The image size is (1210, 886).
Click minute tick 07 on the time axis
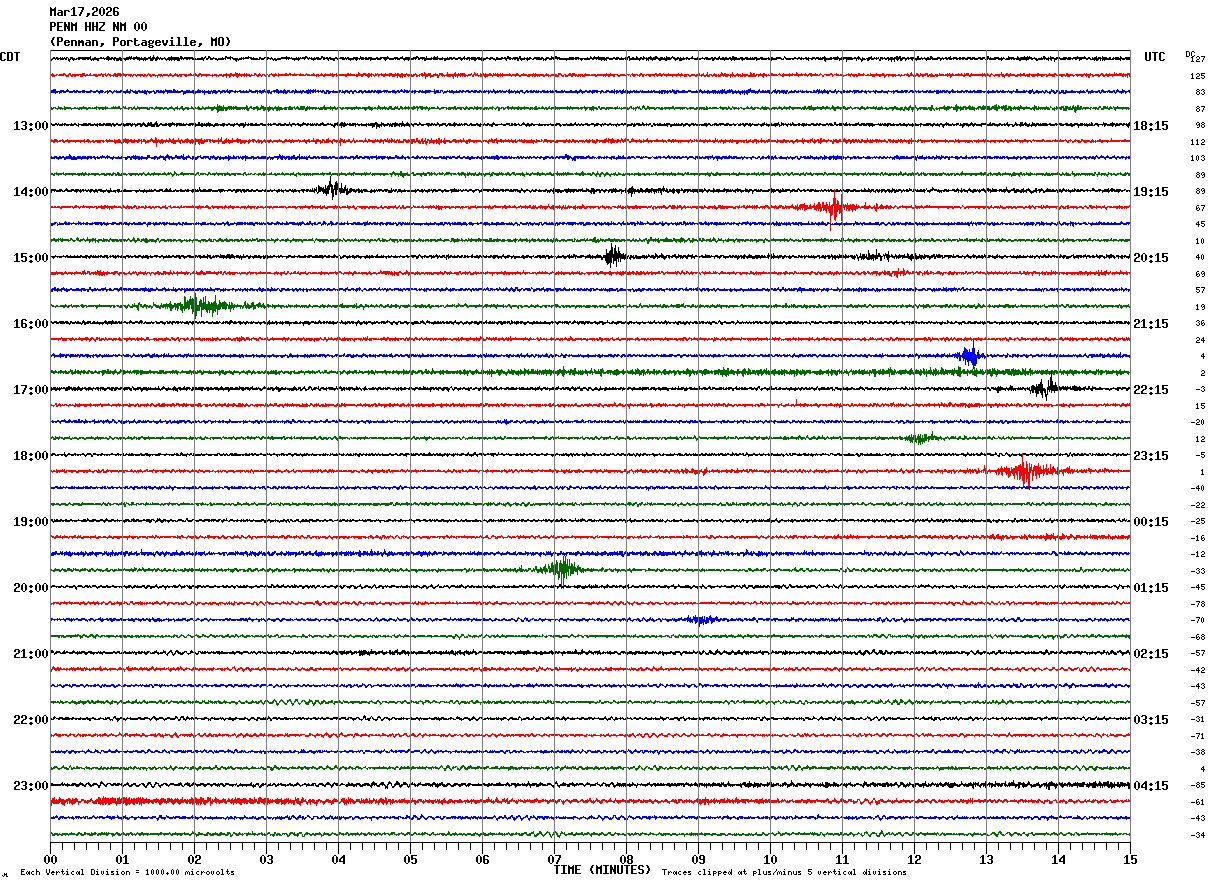pos(554,859)
